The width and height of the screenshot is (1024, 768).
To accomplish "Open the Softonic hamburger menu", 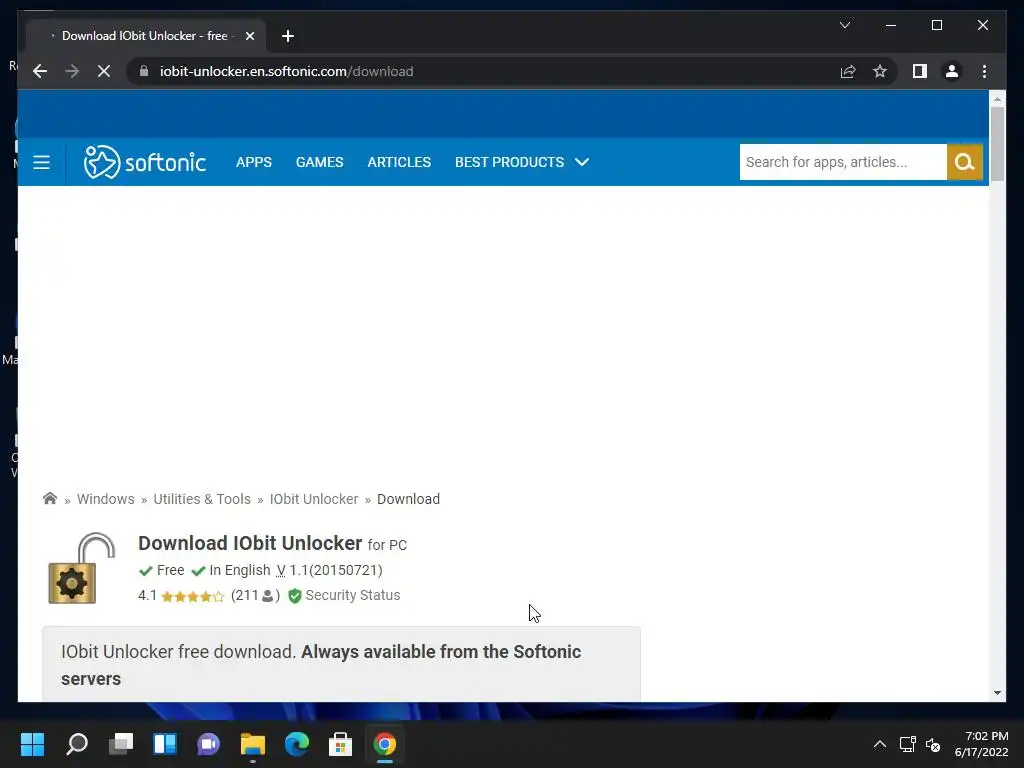I will click(x=41, y=162).
